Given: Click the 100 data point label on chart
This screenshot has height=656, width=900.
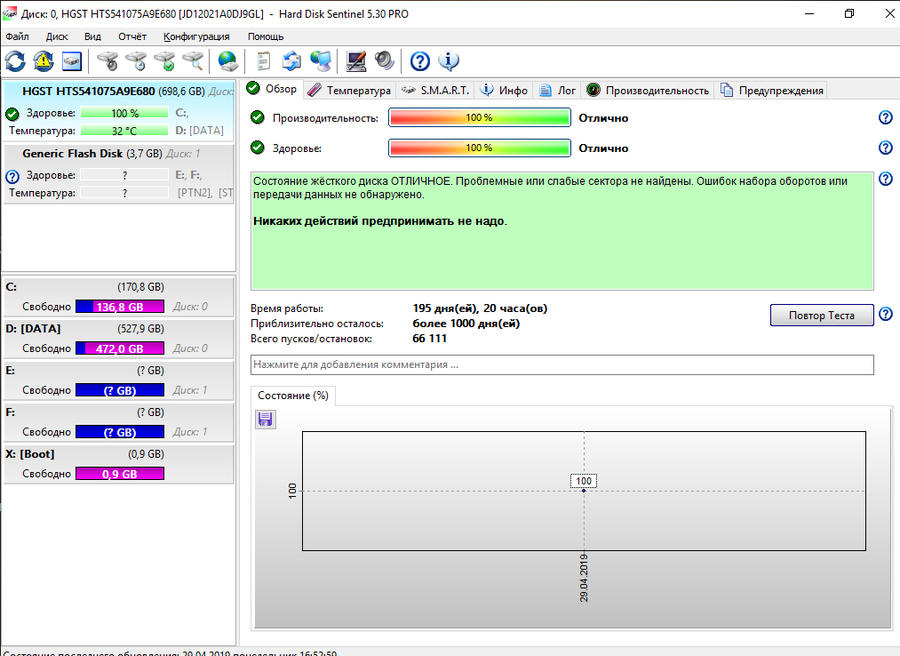Looking at the screenshot, I should [583, 481].
